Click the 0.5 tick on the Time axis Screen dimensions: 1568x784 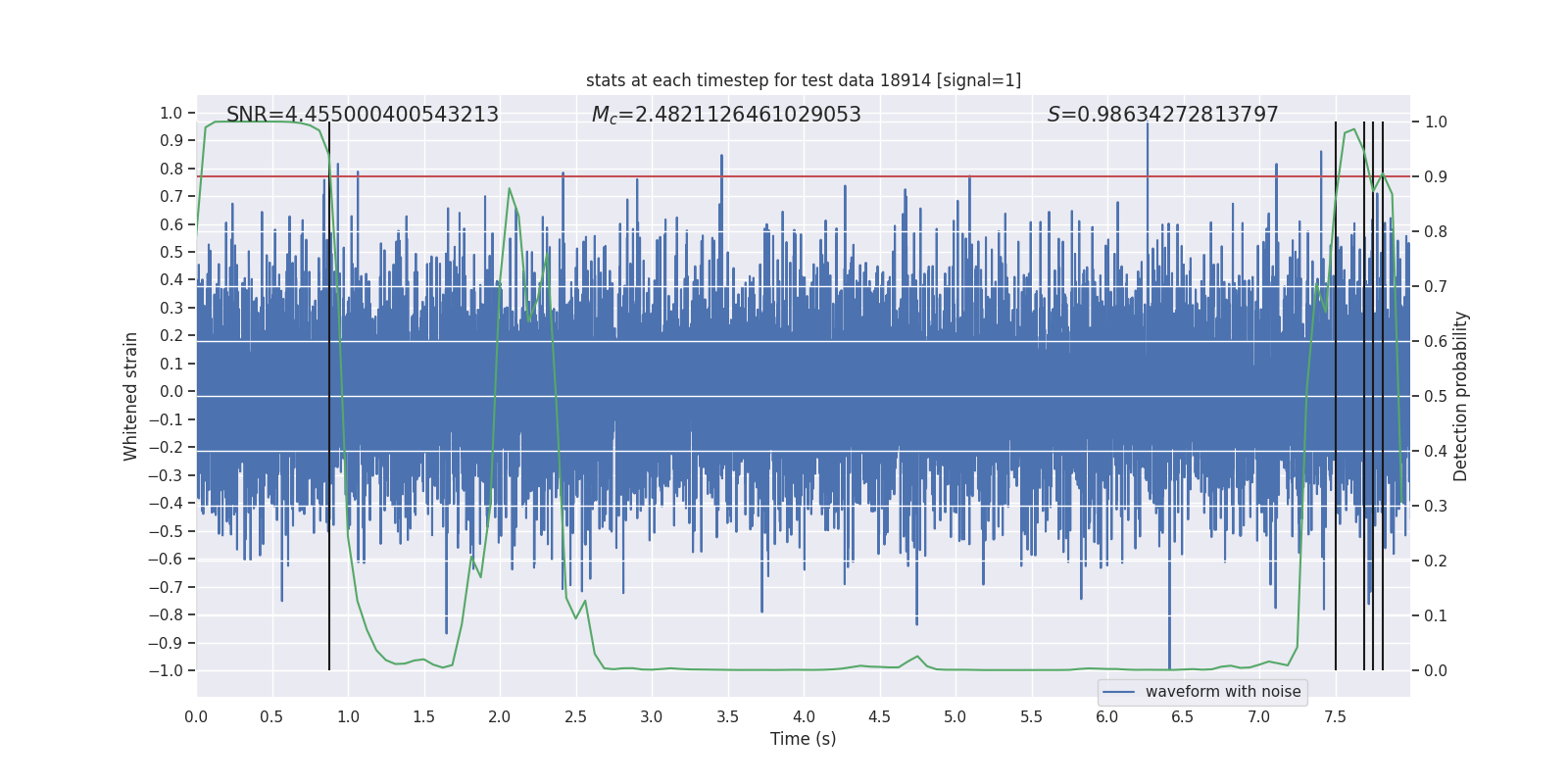(x=271, y=716)
